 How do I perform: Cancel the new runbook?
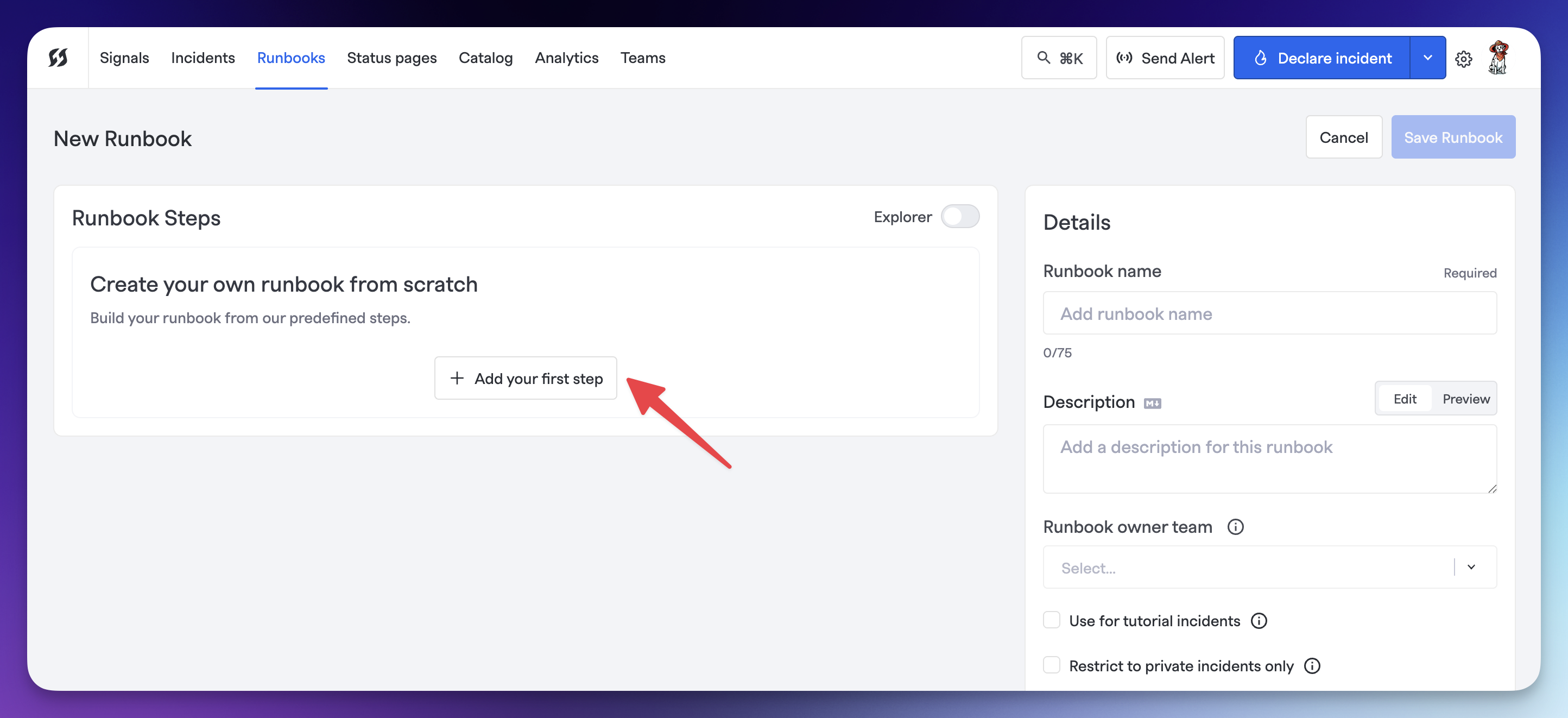(x=1343, y=137)
